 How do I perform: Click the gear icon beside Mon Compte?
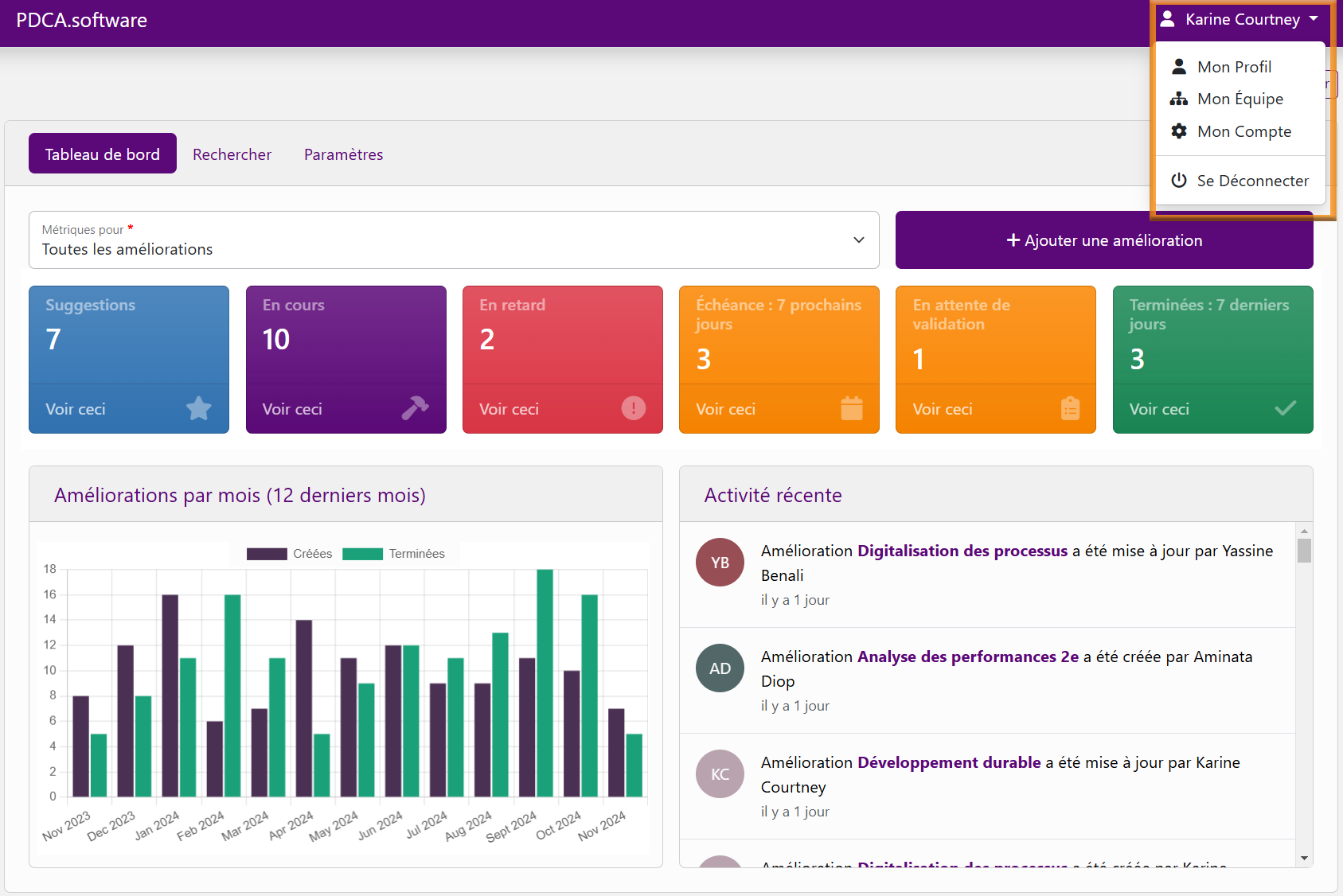tap(1179, 131)
